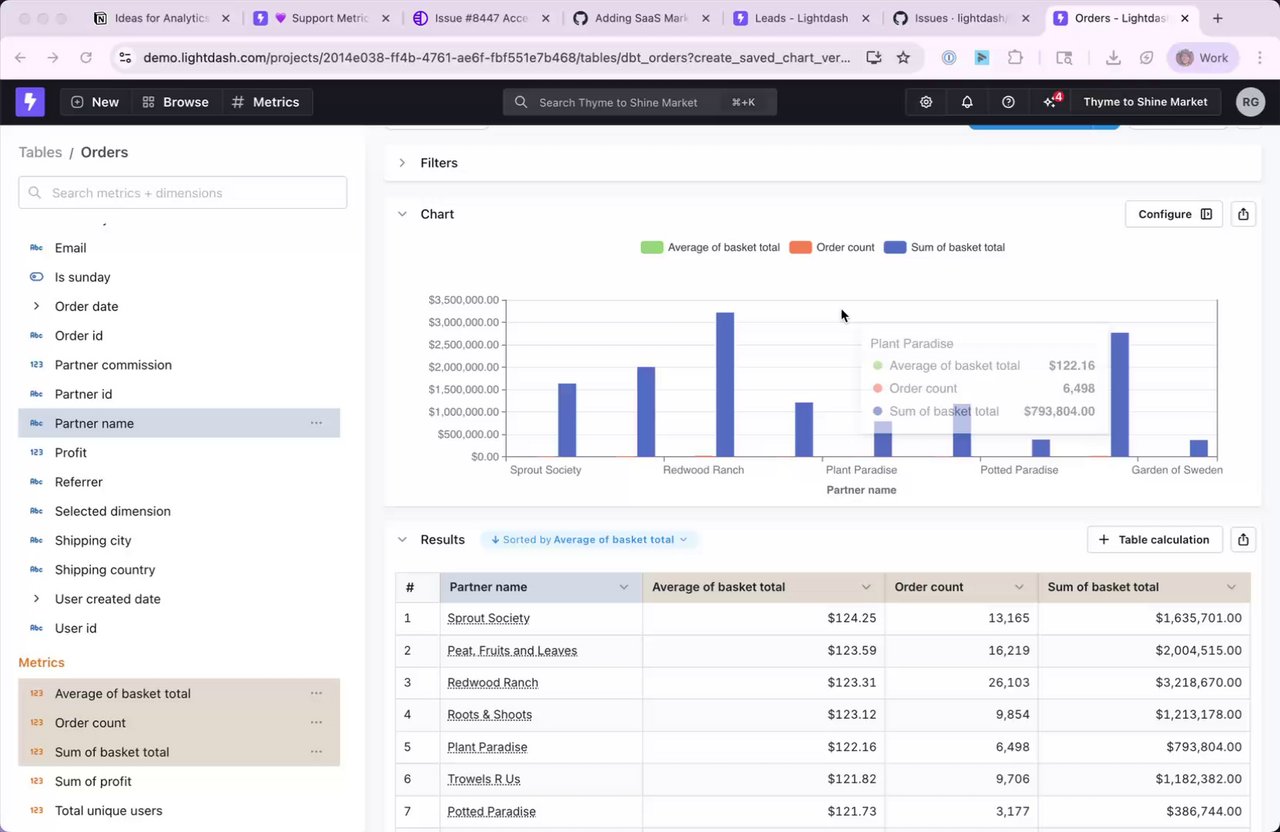Open Chrome's three-dot menu
The image size is (1280, 832).
click(x=1259, y=58)
